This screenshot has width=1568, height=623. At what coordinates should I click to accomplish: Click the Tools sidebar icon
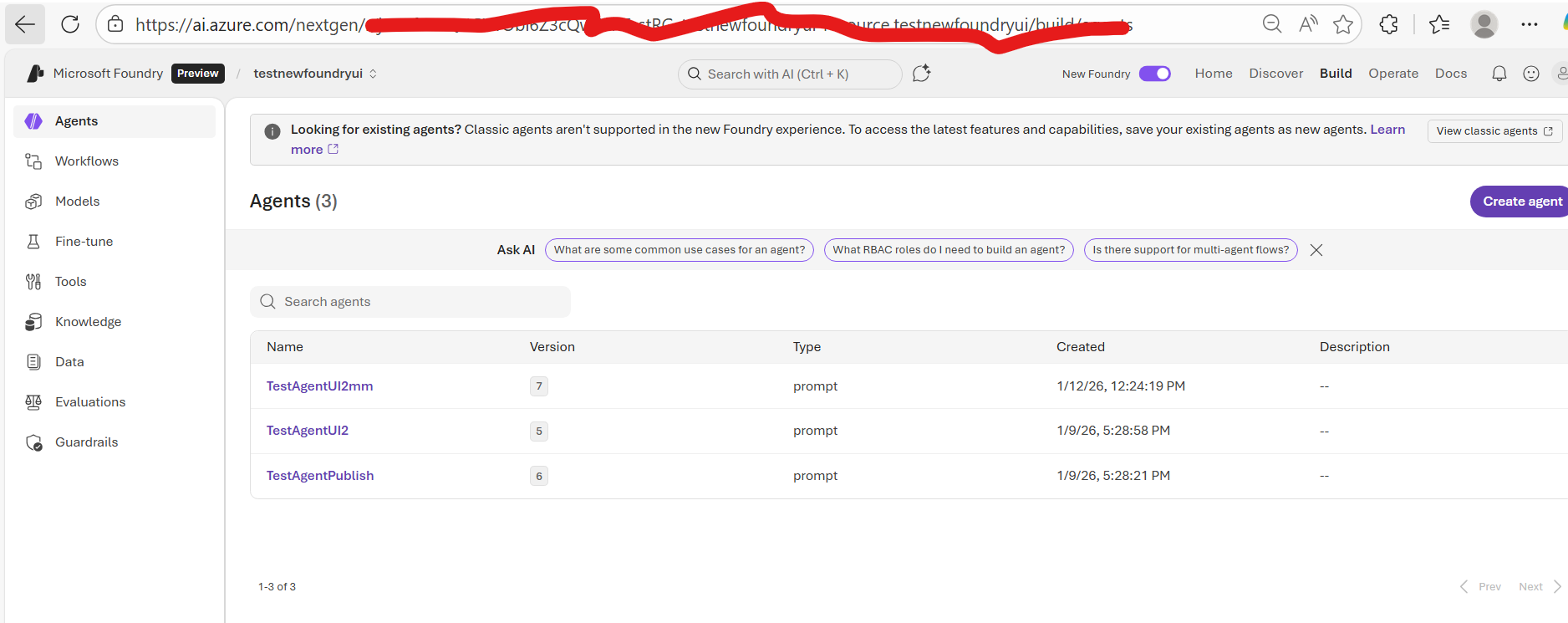(x=33, y=282)
